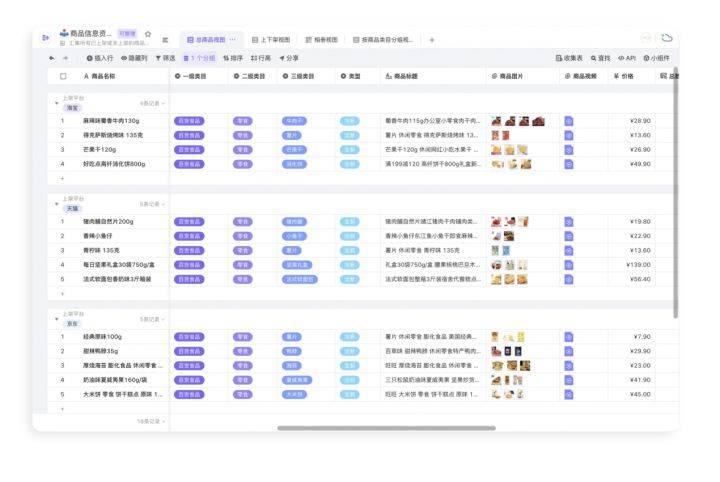720x482 pixels.
Task: Tick the select-all checkbox in the header
Action: coord(63,76)
